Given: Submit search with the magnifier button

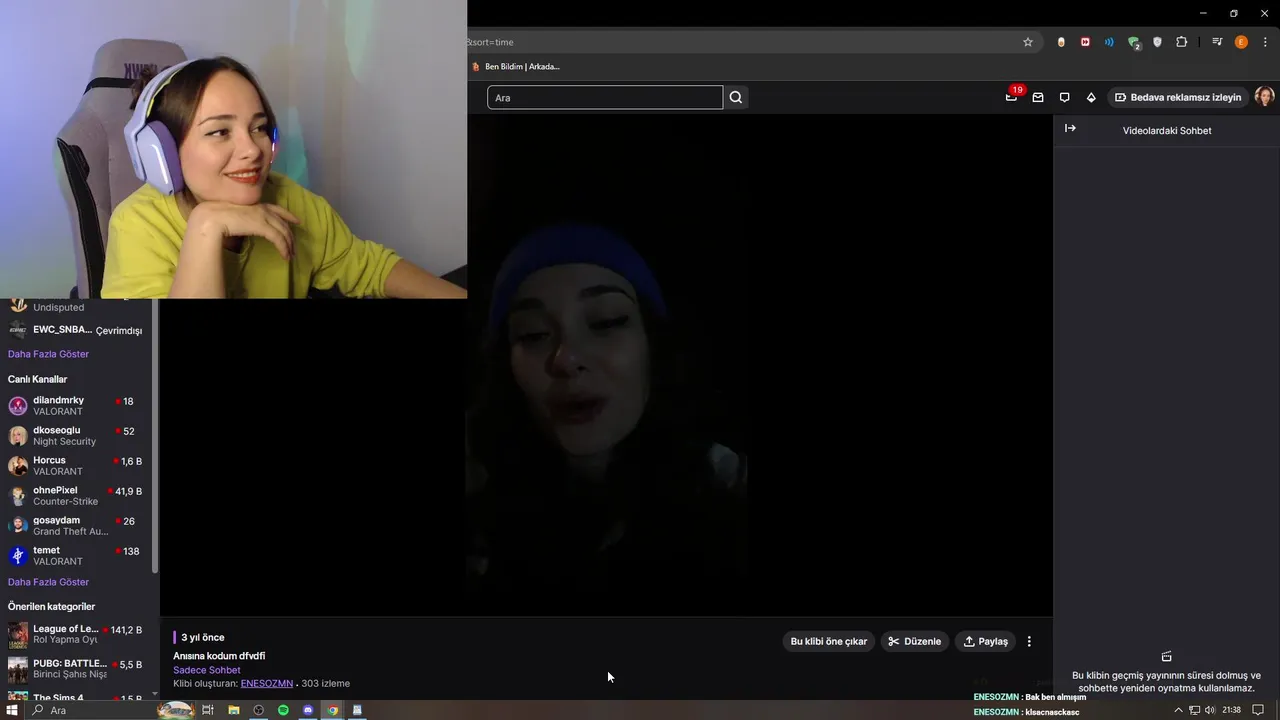Looking at the screenshot, I should [x=736, y=97].
